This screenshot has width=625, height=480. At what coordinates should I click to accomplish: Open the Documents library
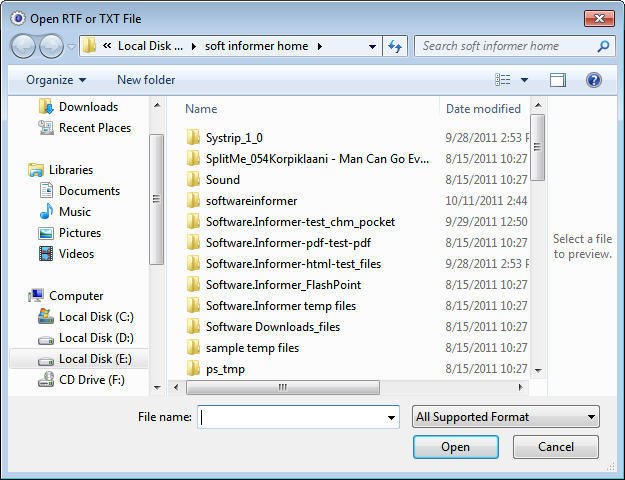pos(79,191)
